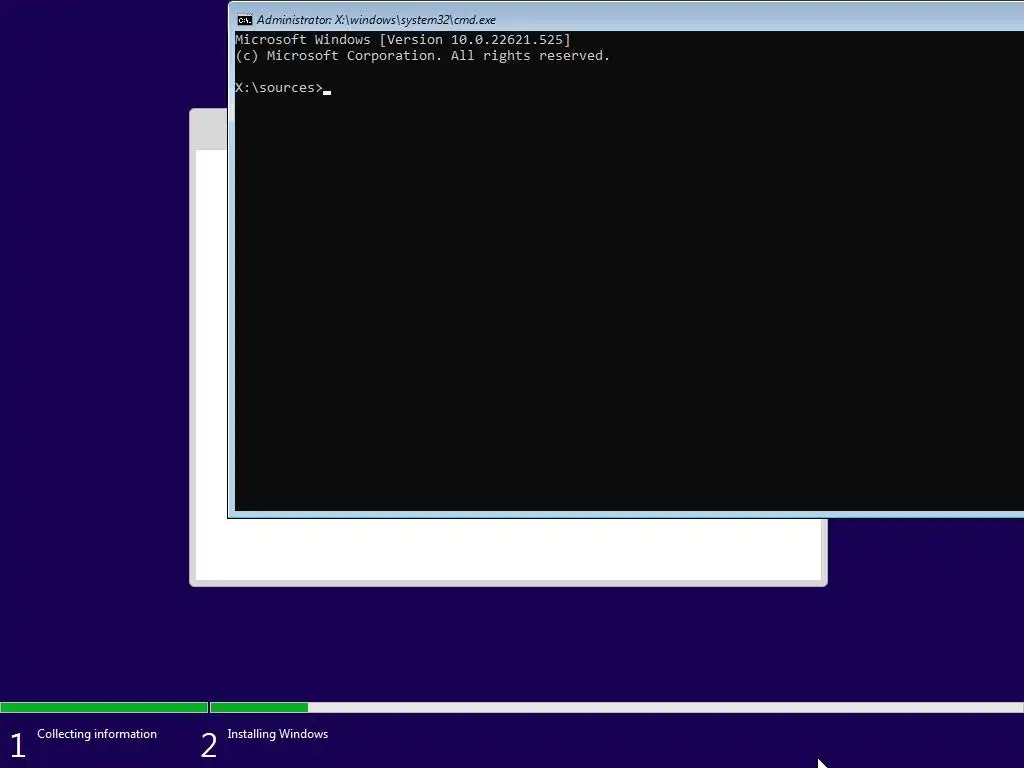Image resolution: width=1024 pixels, height=768 pixels.
Task: Click the Collecting information green progress bar
Action: pos(104,707)
